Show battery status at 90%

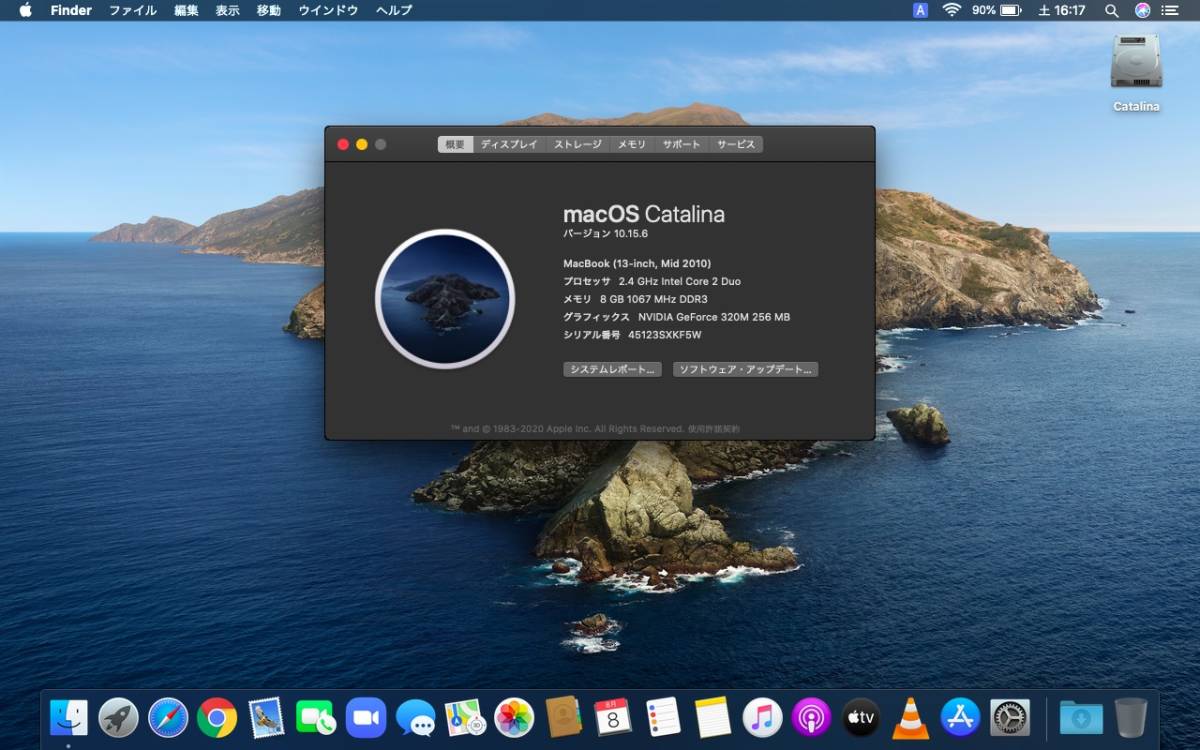point(996,10)
